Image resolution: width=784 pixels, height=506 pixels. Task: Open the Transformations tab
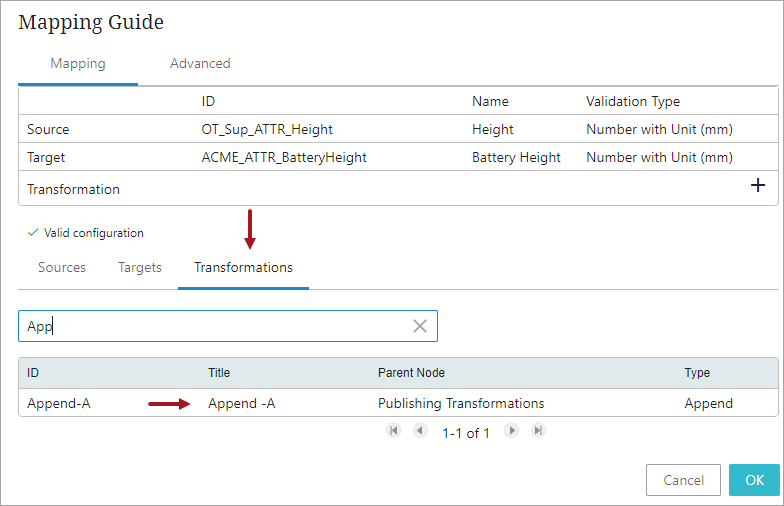(x=243, y=268)
